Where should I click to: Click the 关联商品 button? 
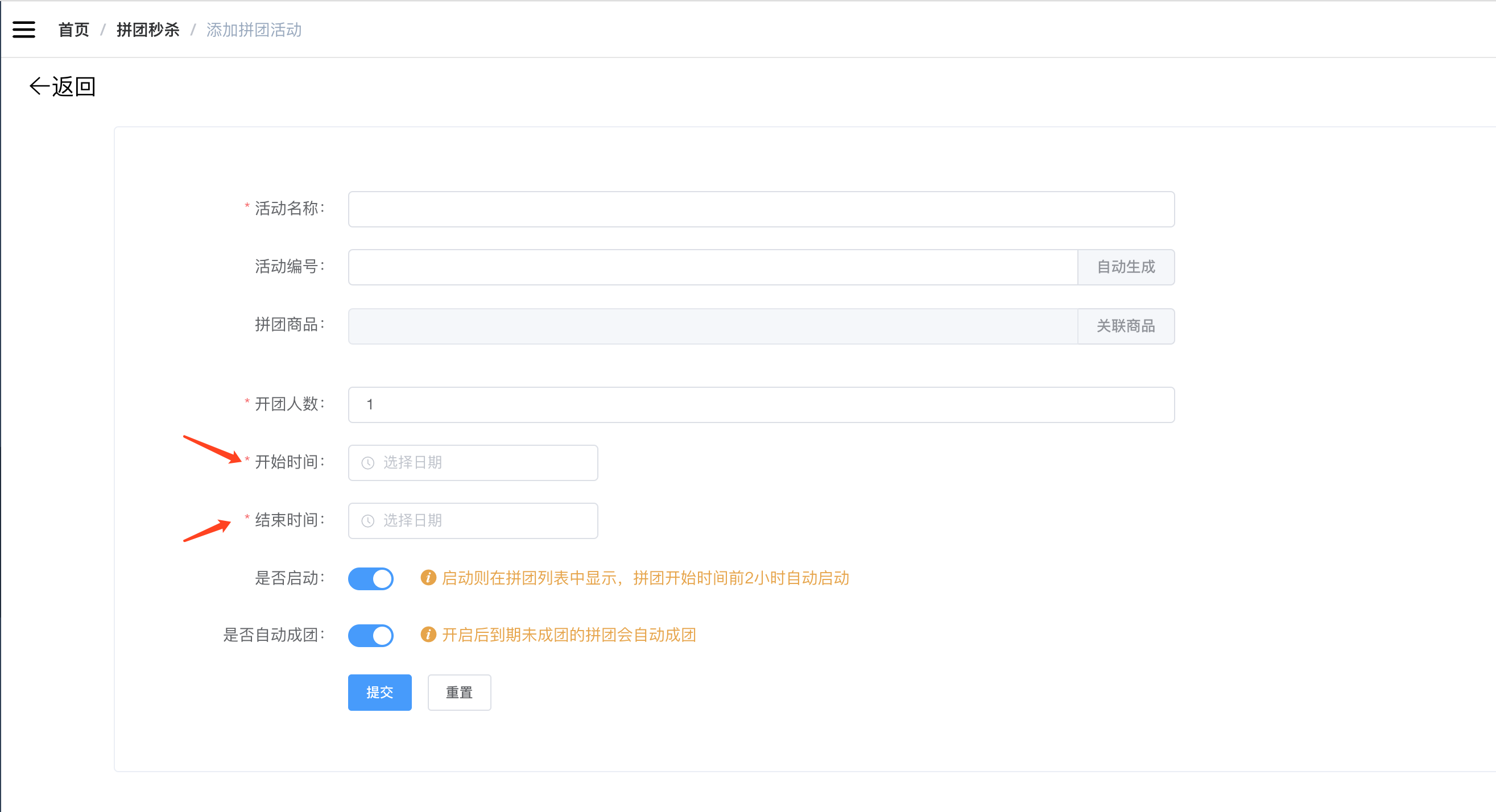click(1126, 326)
